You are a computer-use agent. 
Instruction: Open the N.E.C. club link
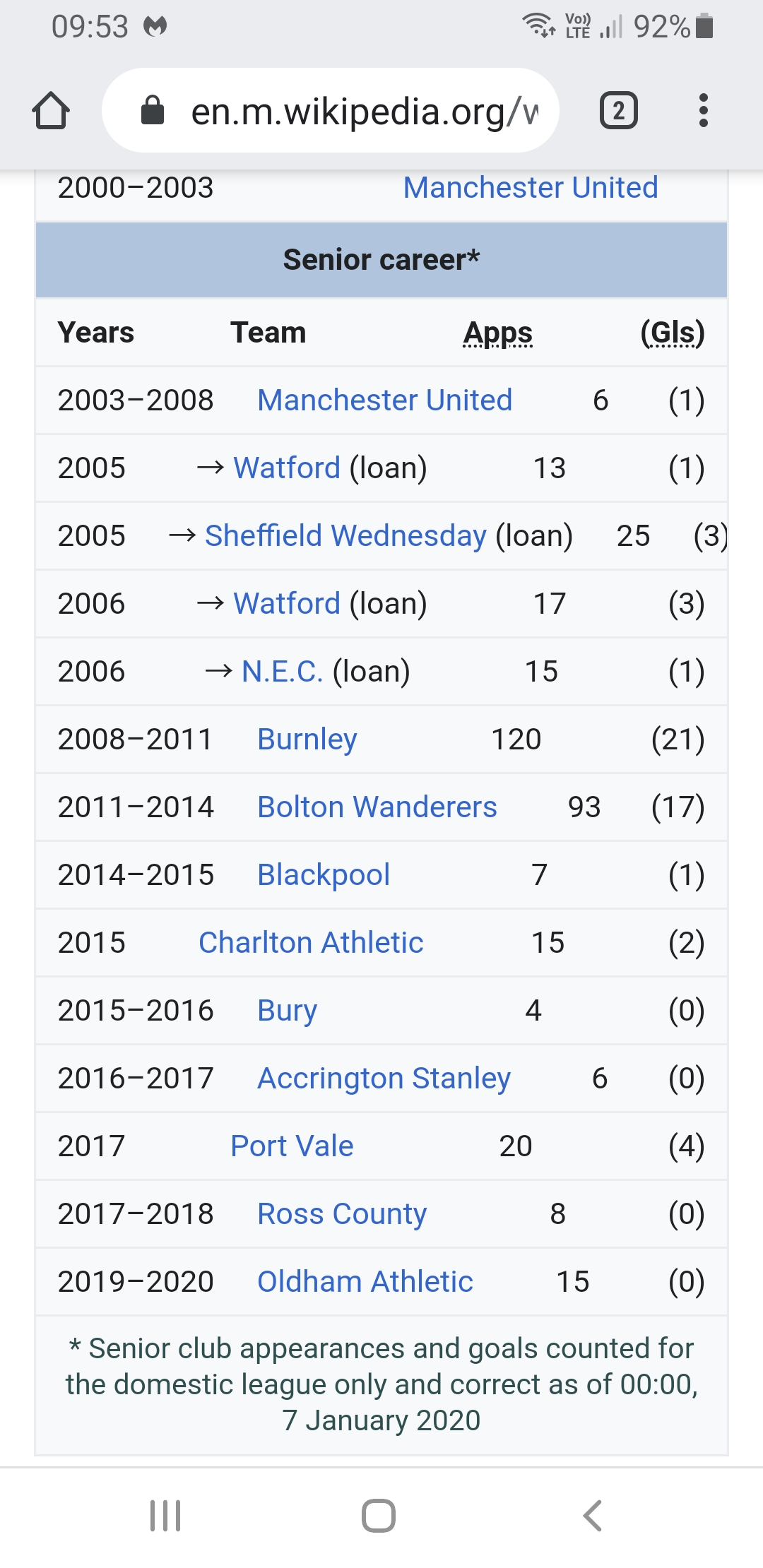[x=282, y=672]
